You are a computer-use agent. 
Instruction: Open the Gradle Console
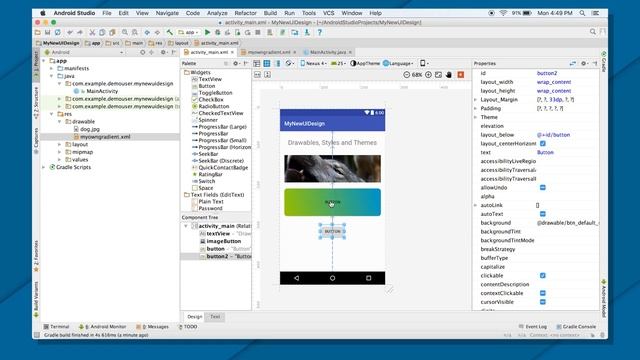(x=576, y=327)
